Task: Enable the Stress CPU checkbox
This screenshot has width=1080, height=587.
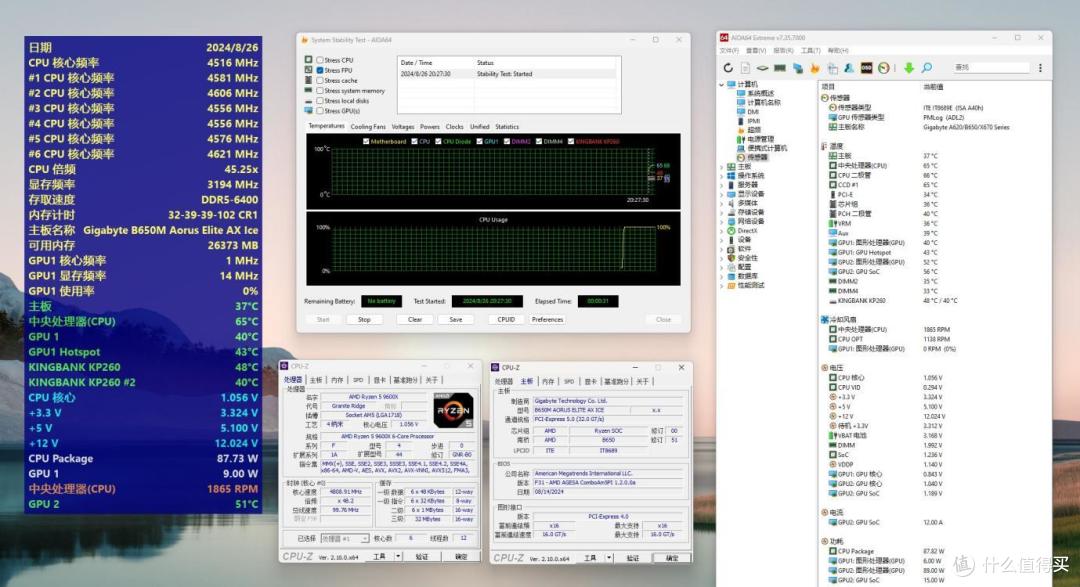Action: pos(320,60)
